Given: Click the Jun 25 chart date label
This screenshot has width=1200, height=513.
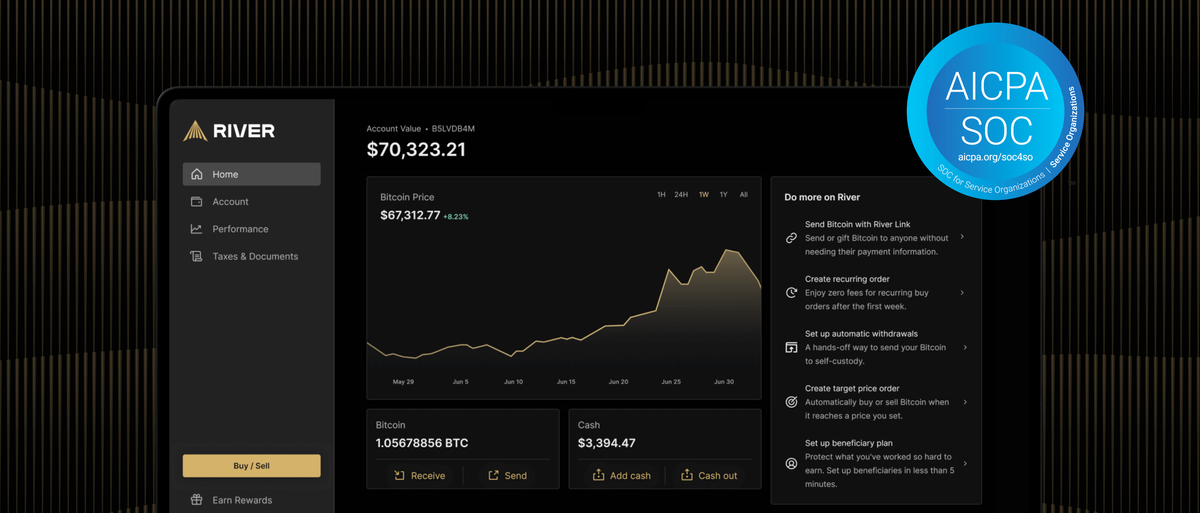Looking at the screenshot, I should click(671, 382).
